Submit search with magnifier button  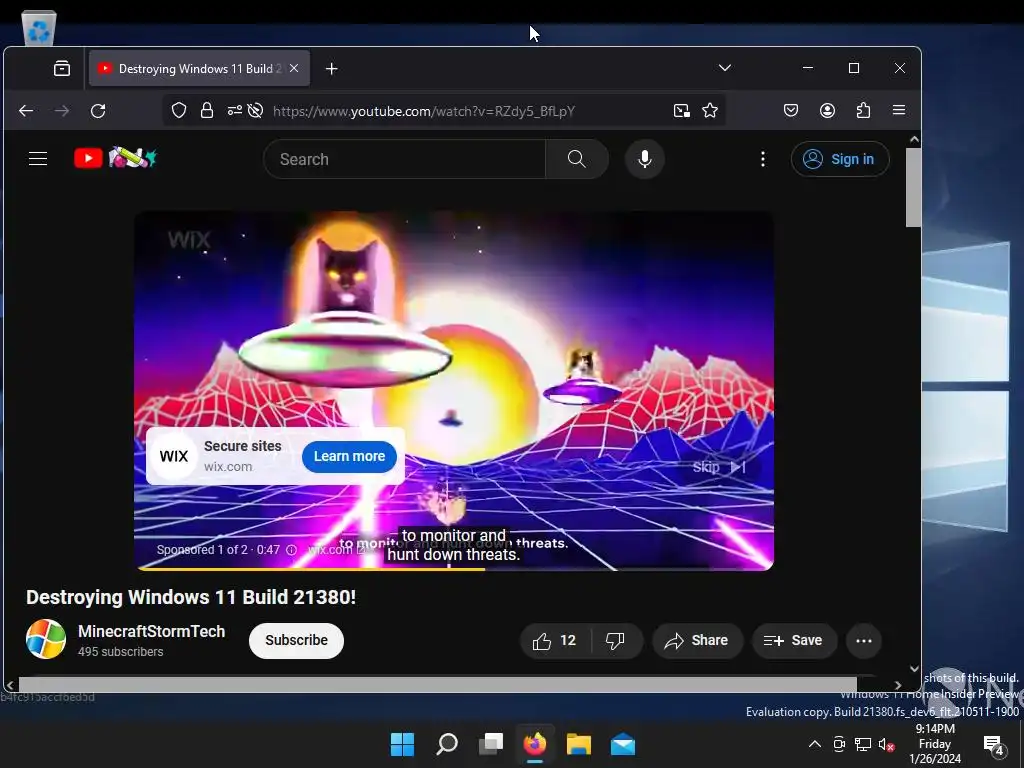click(577, 159)
